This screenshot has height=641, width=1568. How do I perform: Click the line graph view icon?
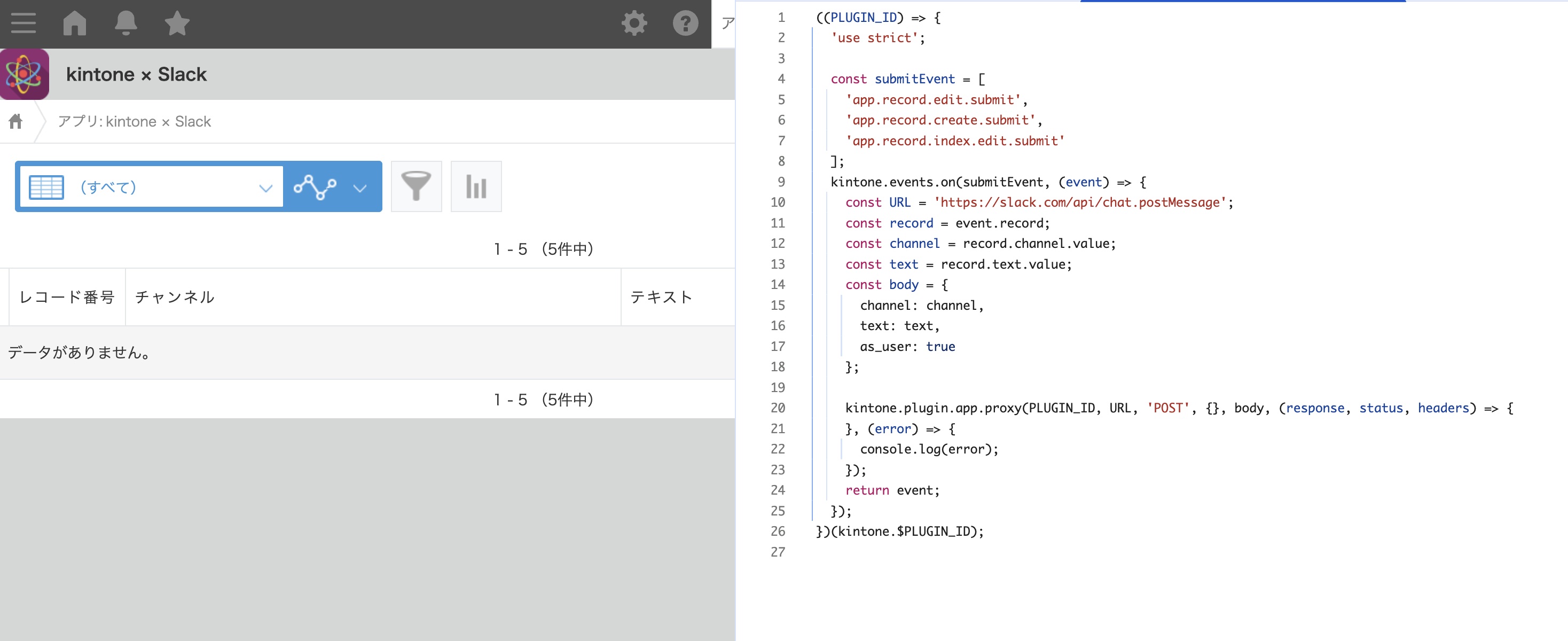coord(315,187)
